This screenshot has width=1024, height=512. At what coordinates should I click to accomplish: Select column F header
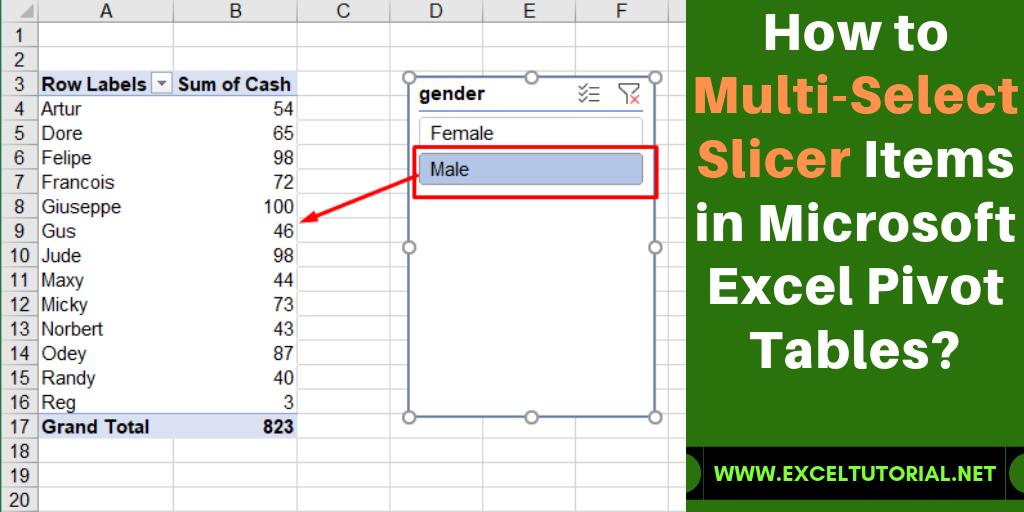click(x=622, y=10)
